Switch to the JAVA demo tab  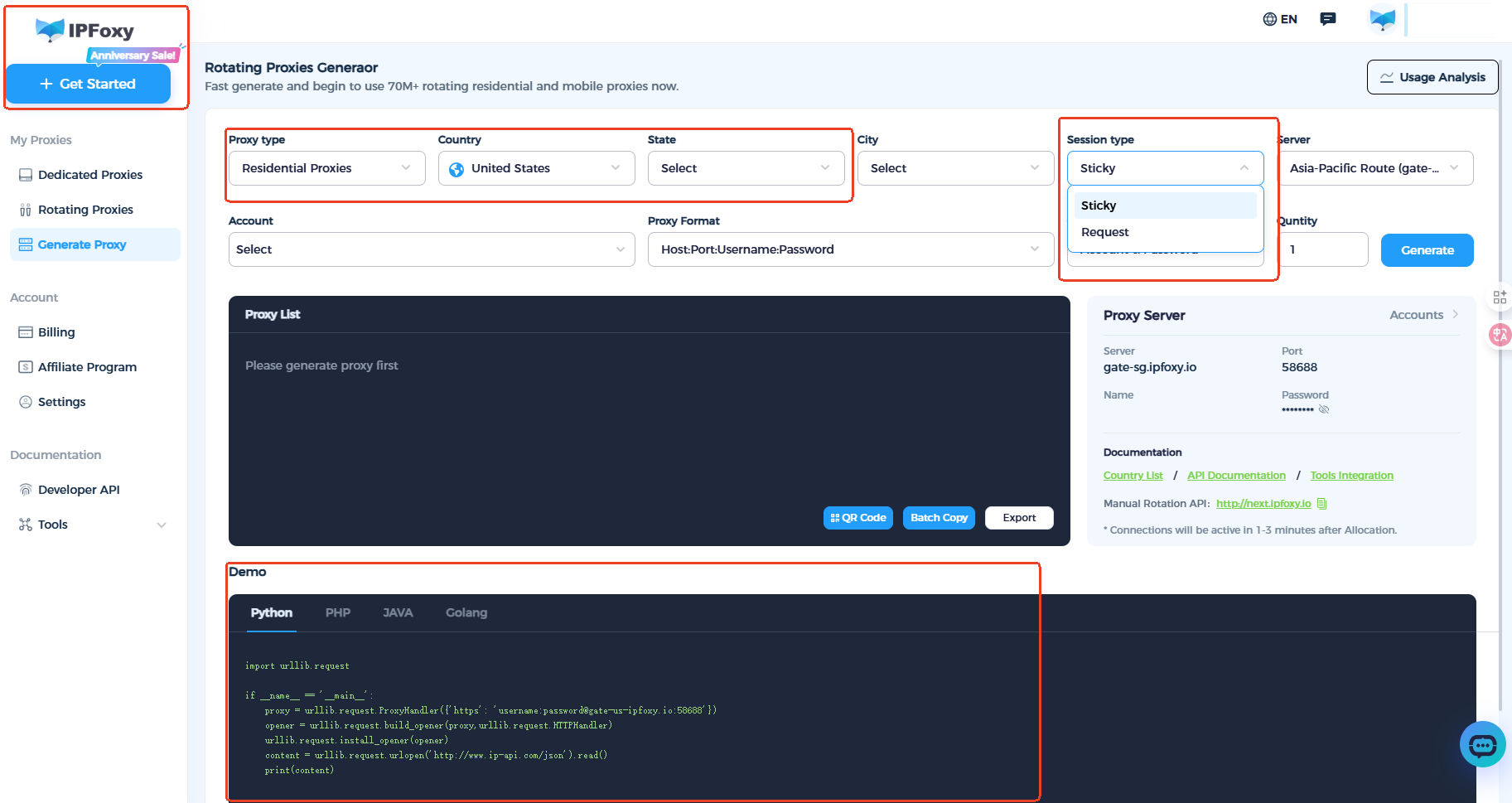[x=398, y=612]
